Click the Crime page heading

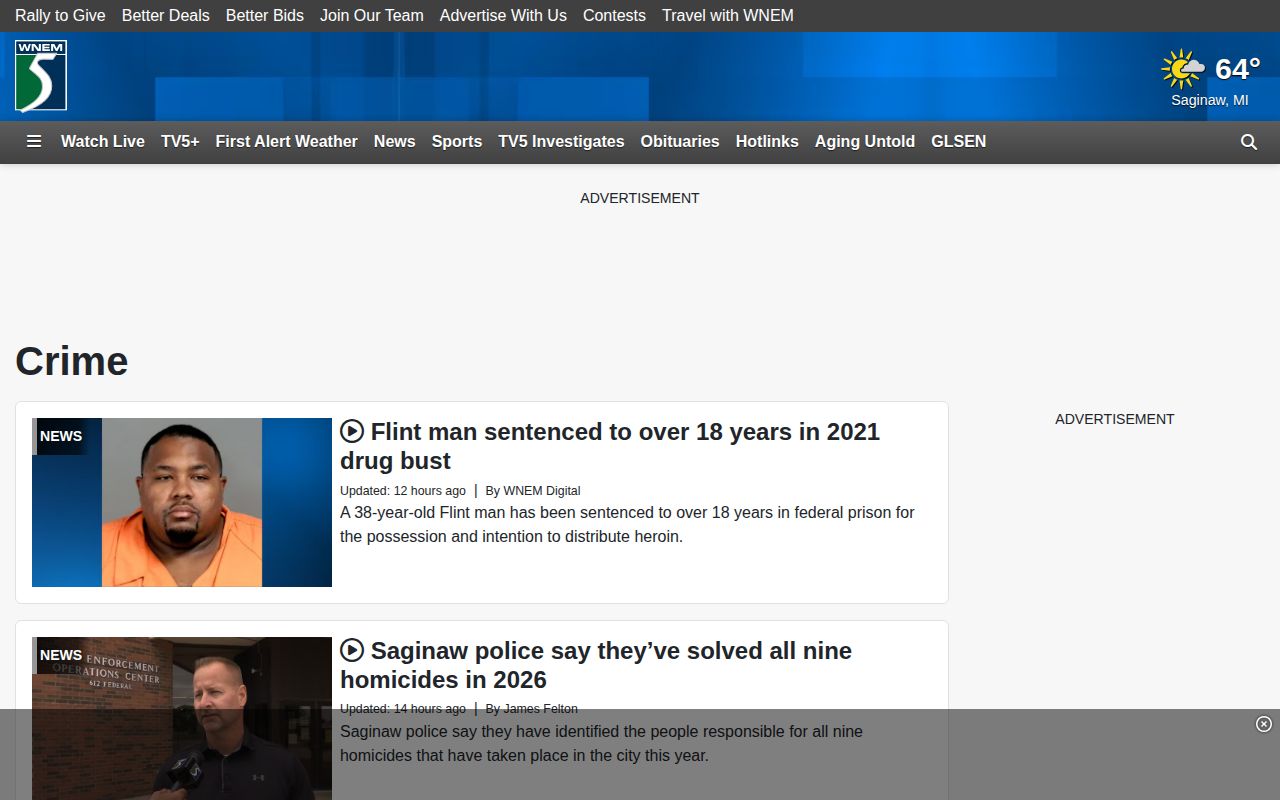coord(72,361)
